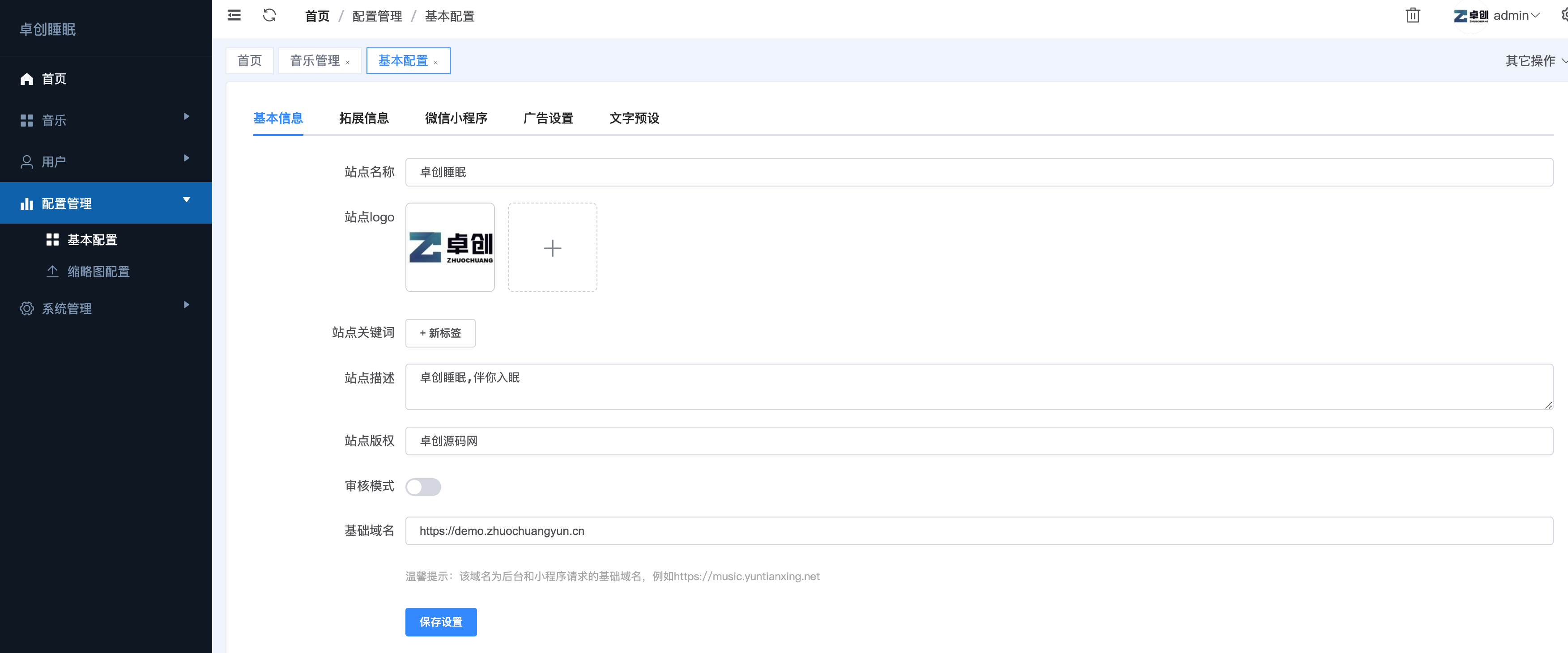Click the refresh icon in top bar

(269, 16)
